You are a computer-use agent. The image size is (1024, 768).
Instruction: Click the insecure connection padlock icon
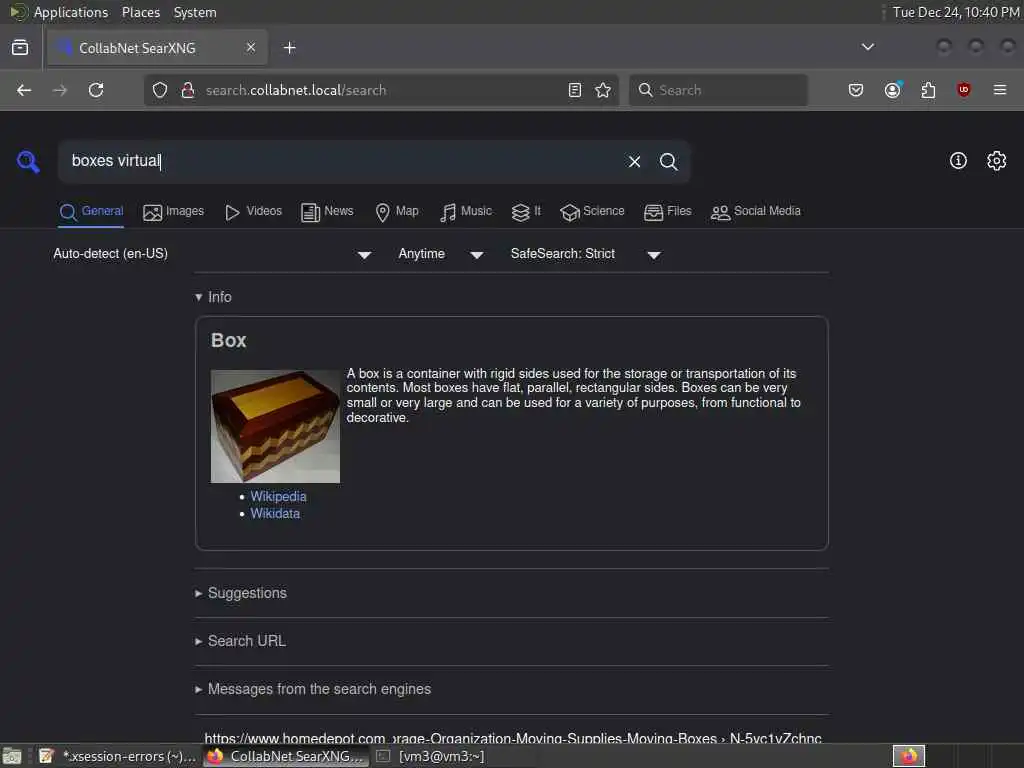coord(187,90)
